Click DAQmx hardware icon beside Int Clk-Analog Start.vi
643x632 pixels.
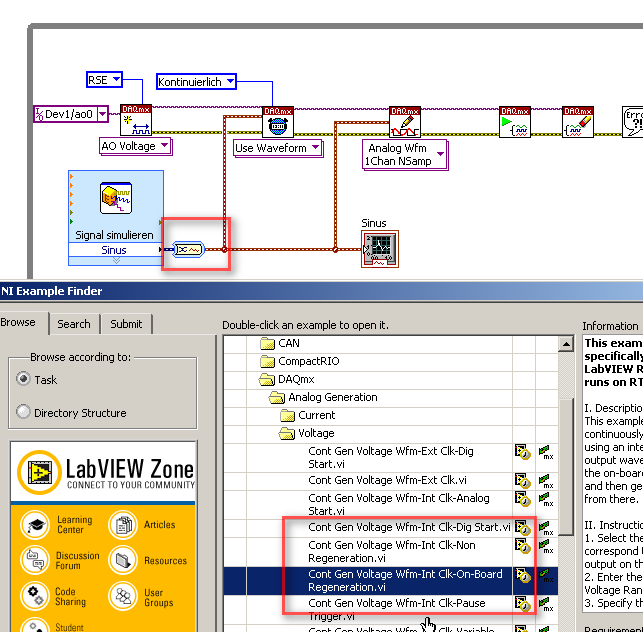[546, 499]
